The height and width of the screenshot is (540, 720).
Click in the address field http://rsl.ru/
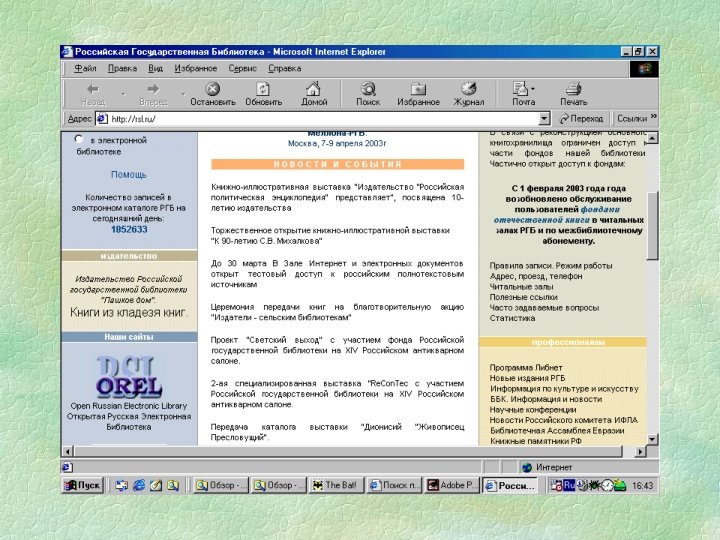point(323,118)
